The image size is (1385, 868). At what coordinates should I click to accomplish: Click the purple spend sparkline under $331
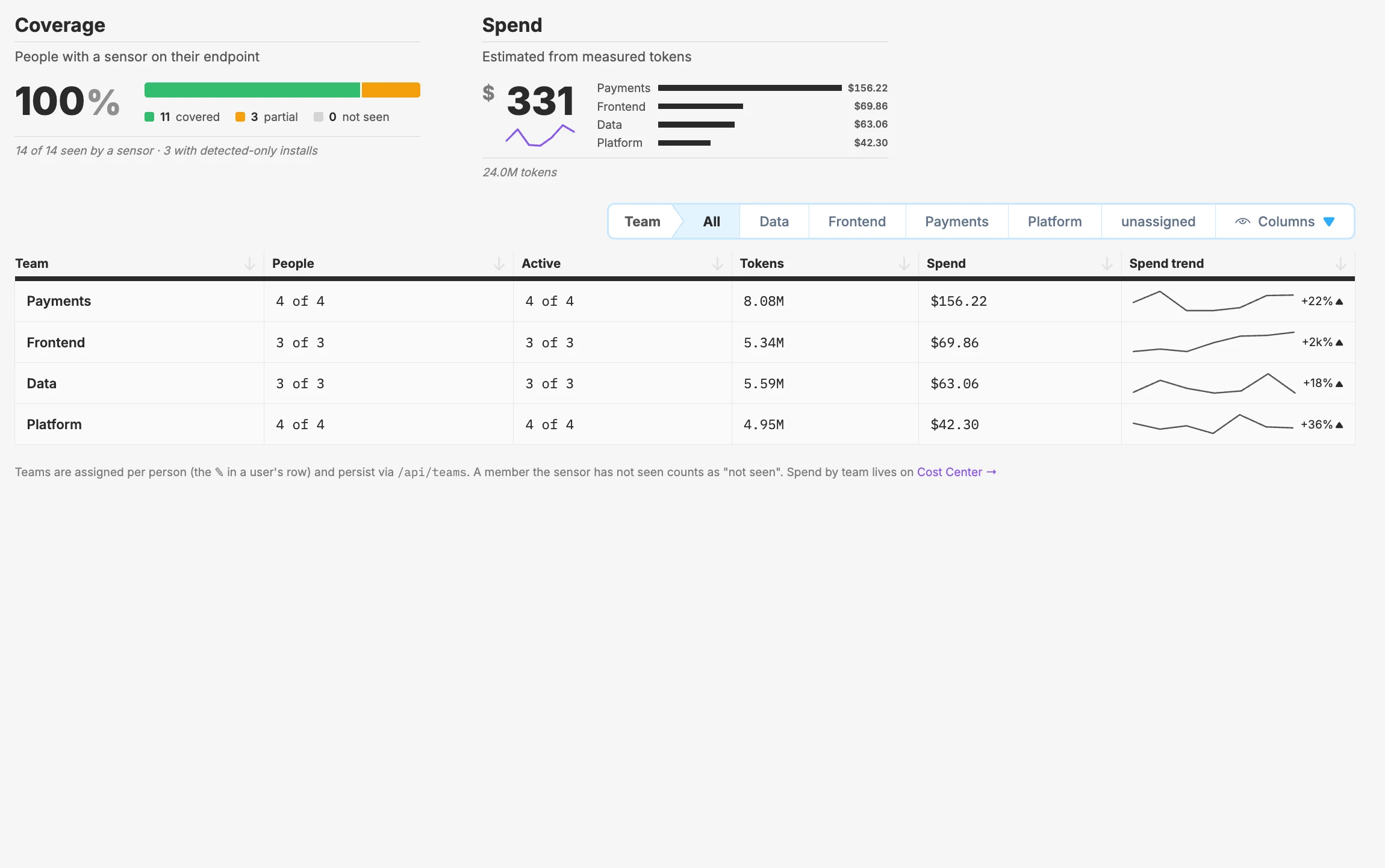tap(540, 135)
